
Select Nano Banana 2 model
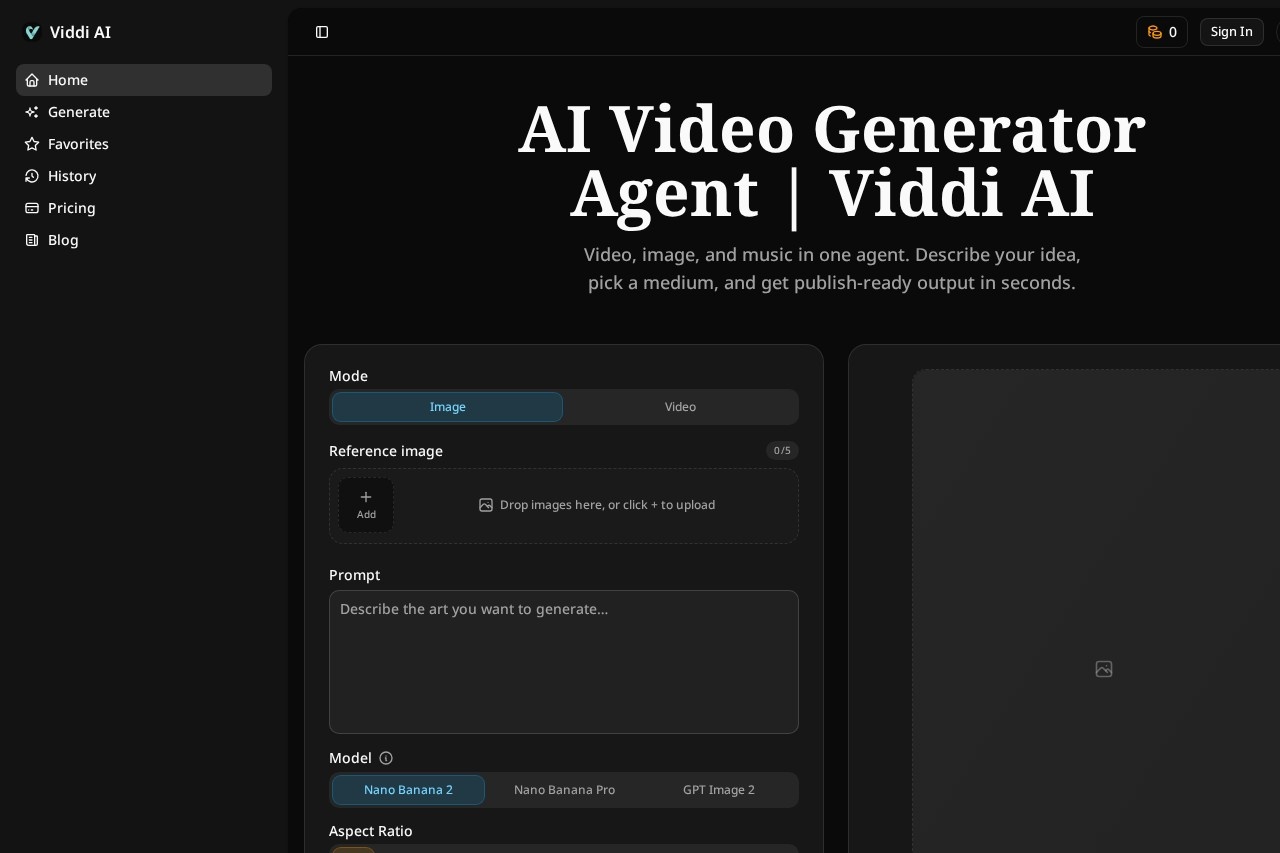408,790
